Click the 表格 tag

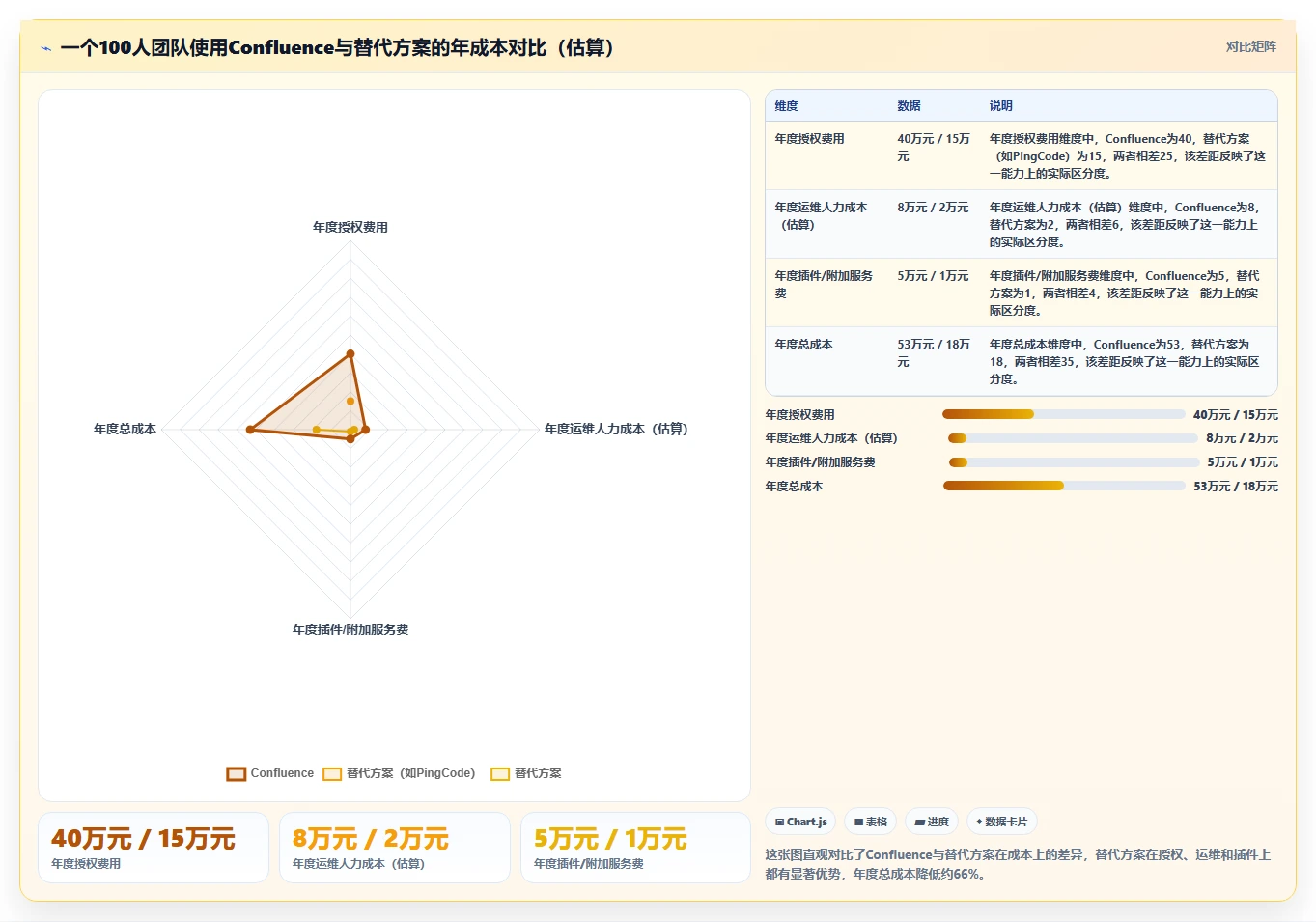871,822
